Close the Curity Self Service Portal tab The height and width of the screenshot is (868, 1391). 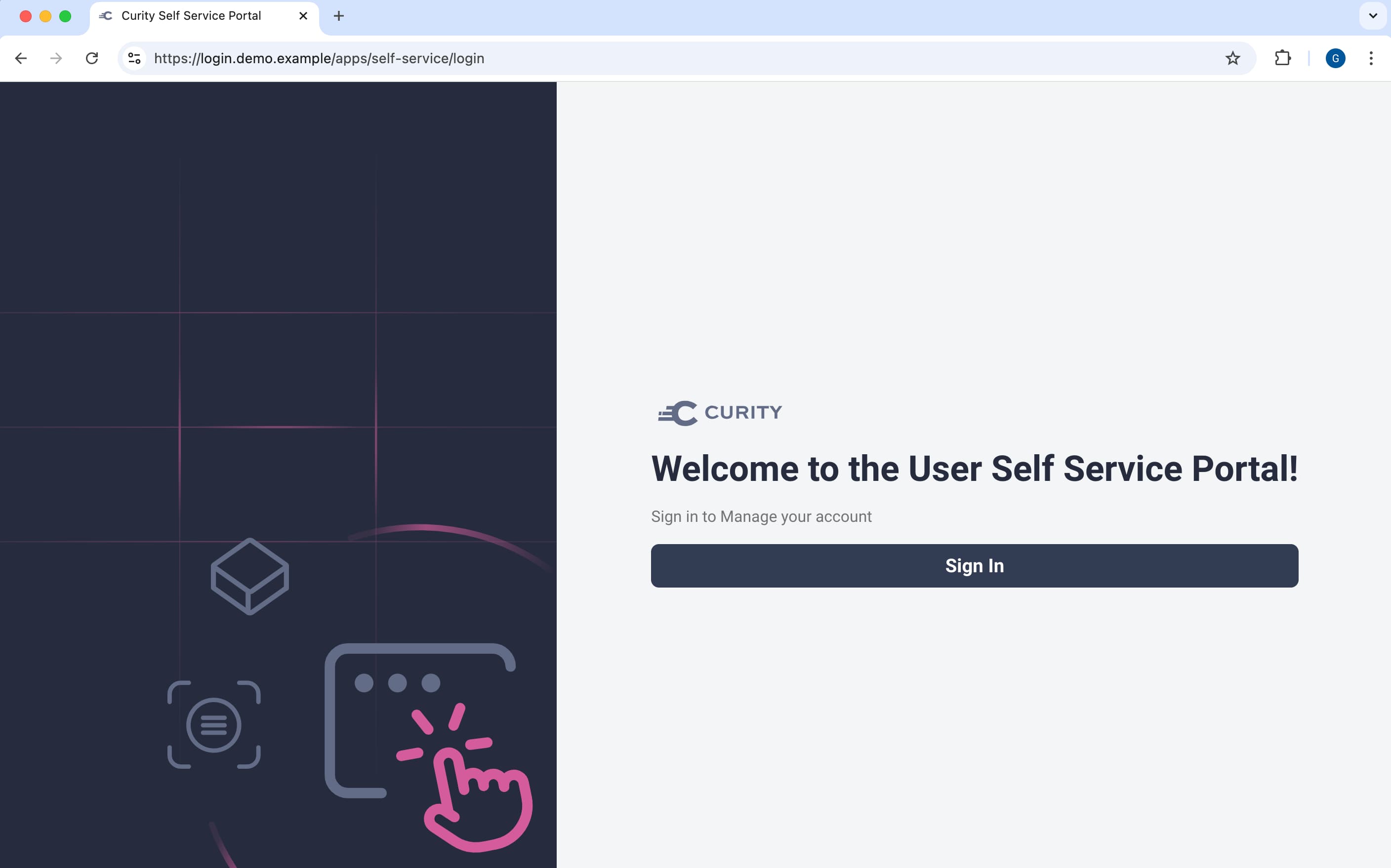[x=303, y=16]
